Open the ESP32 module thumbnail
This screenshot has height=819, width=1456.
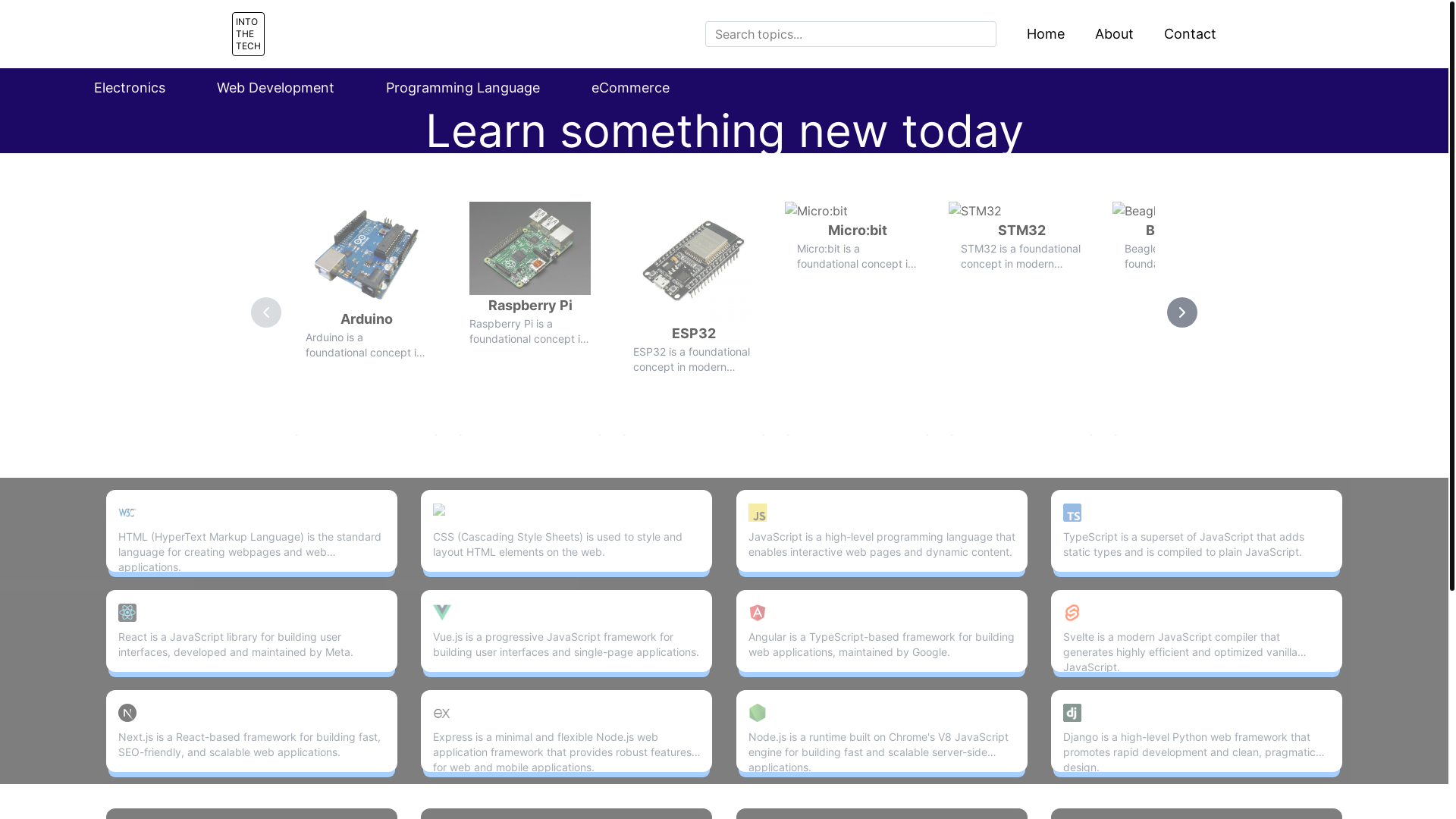click(x=694, y=262)
